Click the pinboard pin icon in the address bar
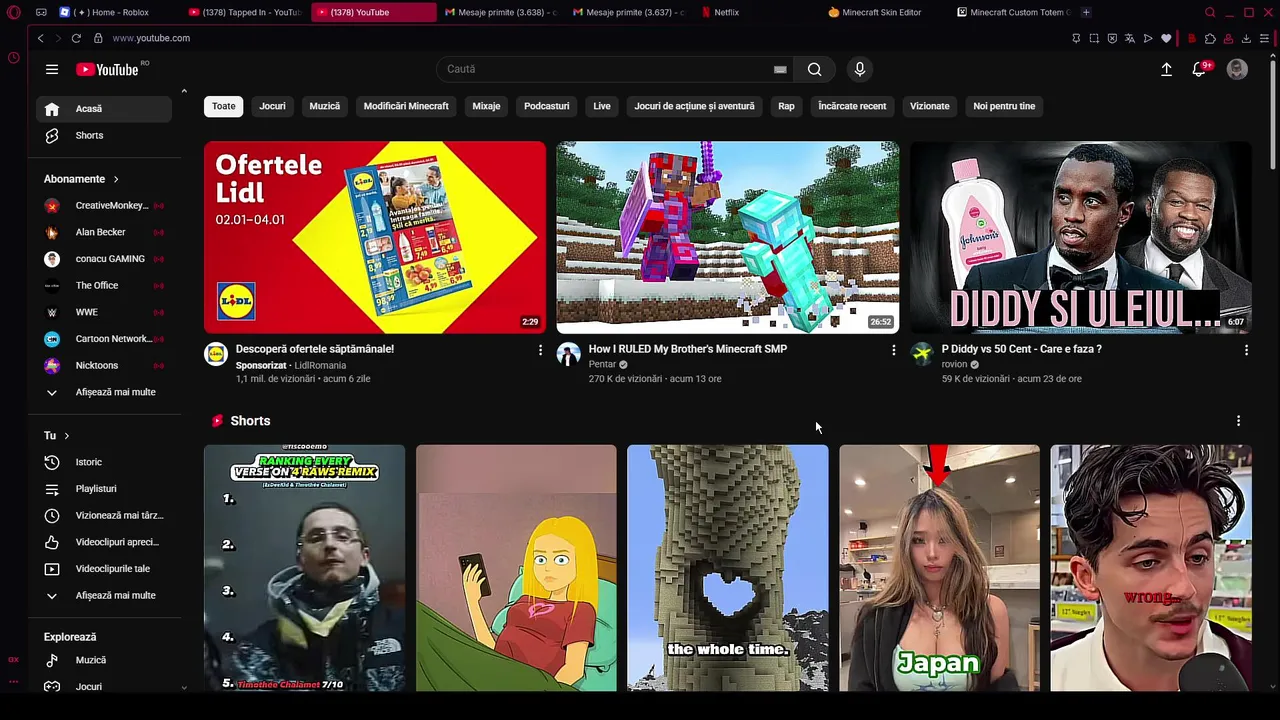 click(x=1076, y=38)
